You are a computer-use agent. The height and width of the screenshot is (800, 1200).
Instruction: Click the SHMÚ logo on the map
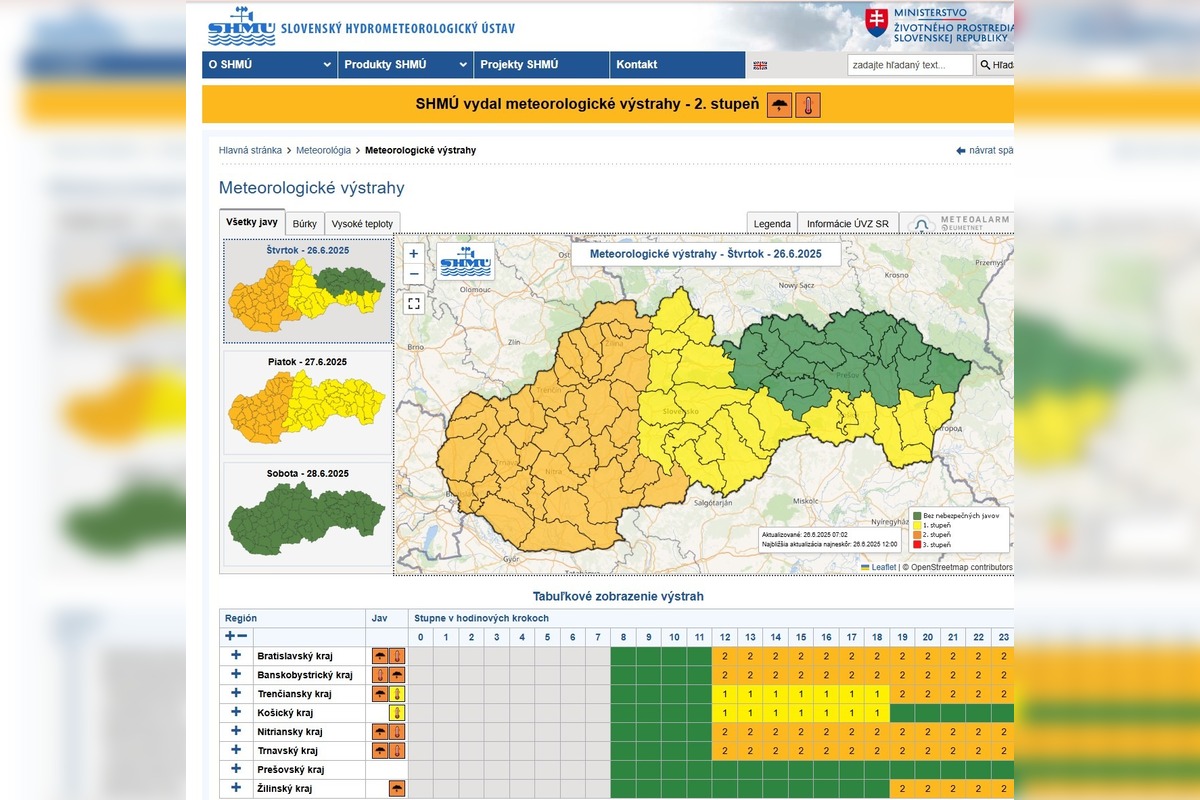tap(466, 262)
